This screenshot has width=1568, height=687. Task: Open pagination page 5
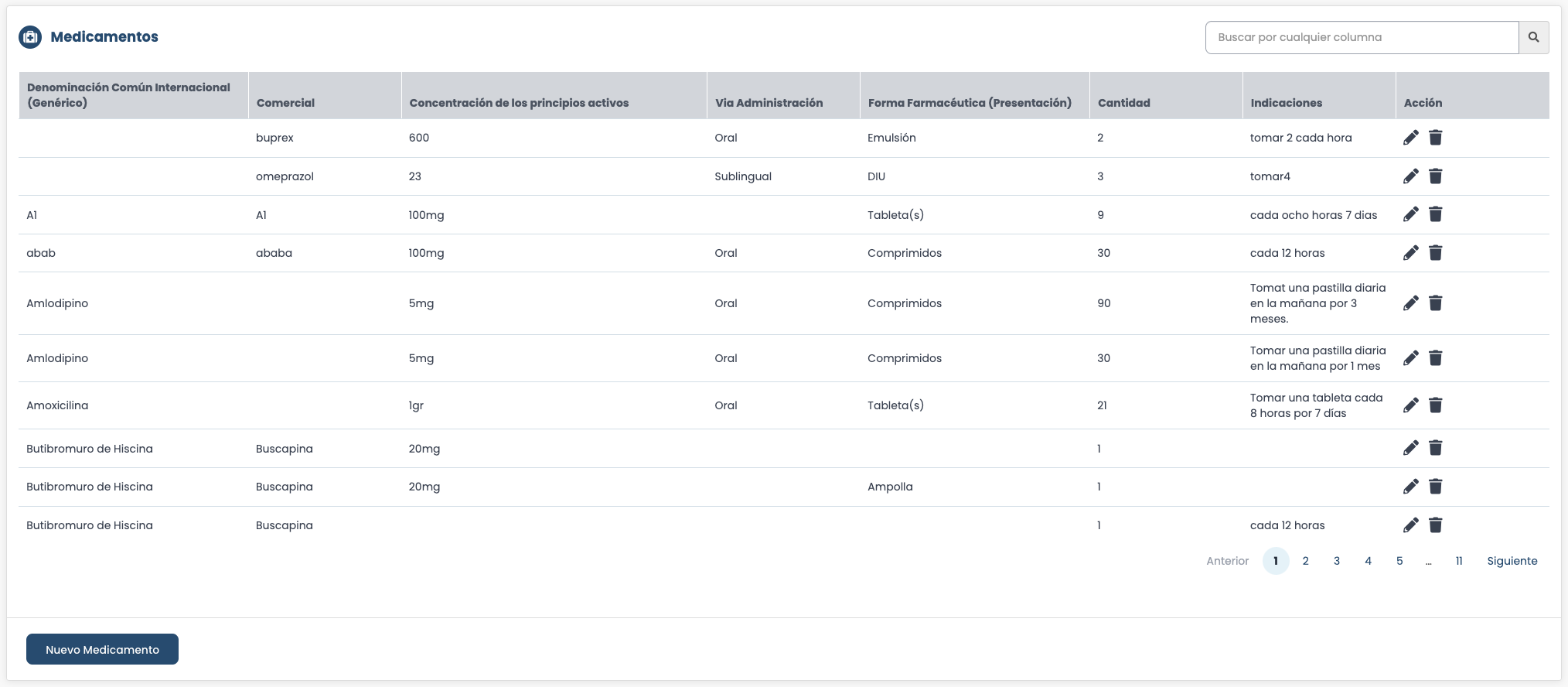(x=1399, y=561)
